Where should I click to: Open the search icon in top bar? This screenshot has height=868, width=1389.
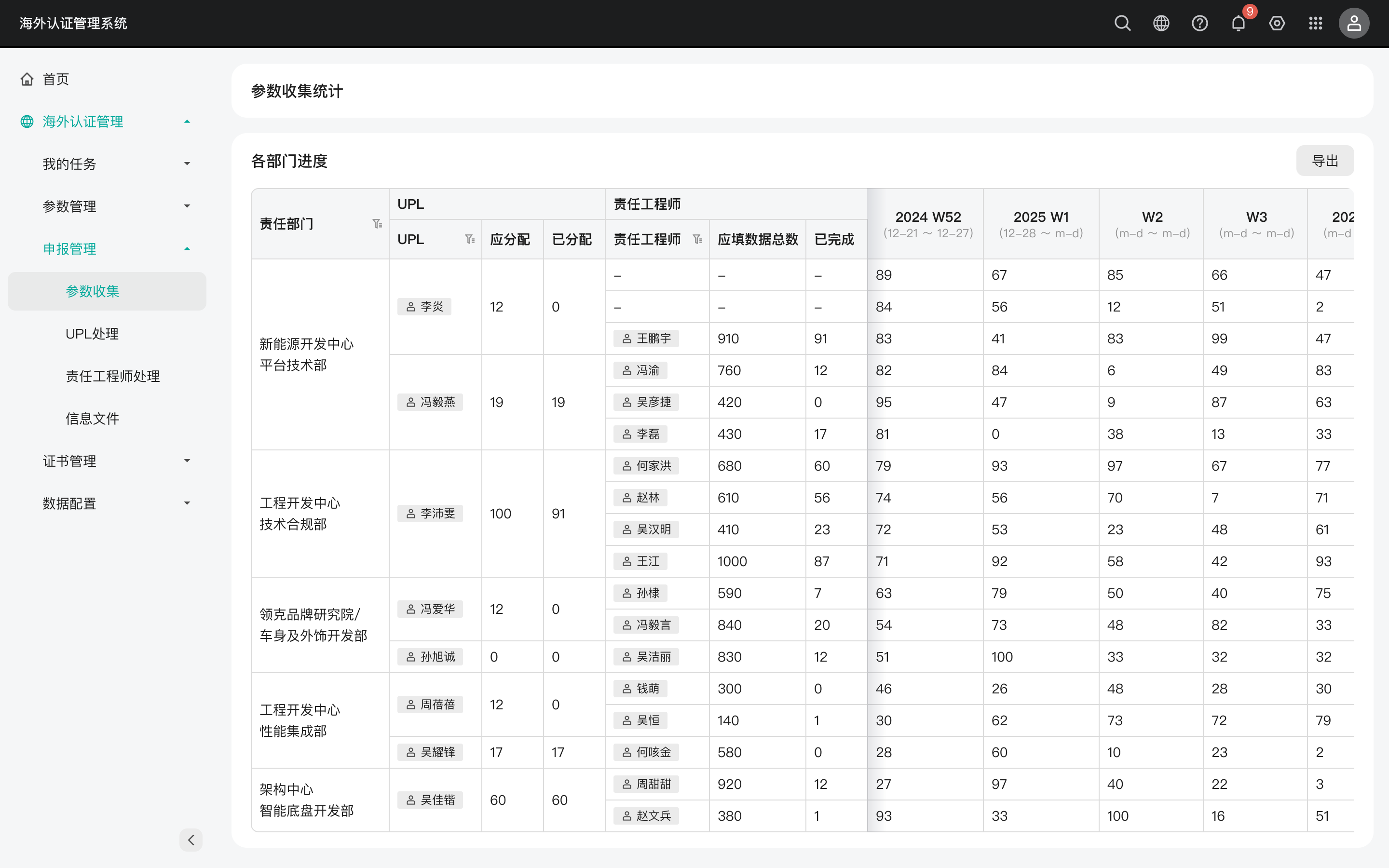tap(1122, 24)
